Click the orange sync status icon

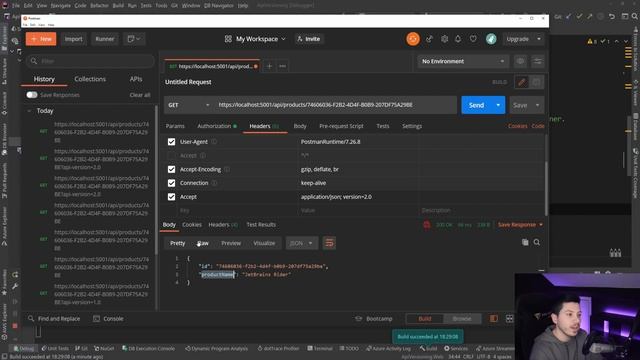tap(413, 39)
